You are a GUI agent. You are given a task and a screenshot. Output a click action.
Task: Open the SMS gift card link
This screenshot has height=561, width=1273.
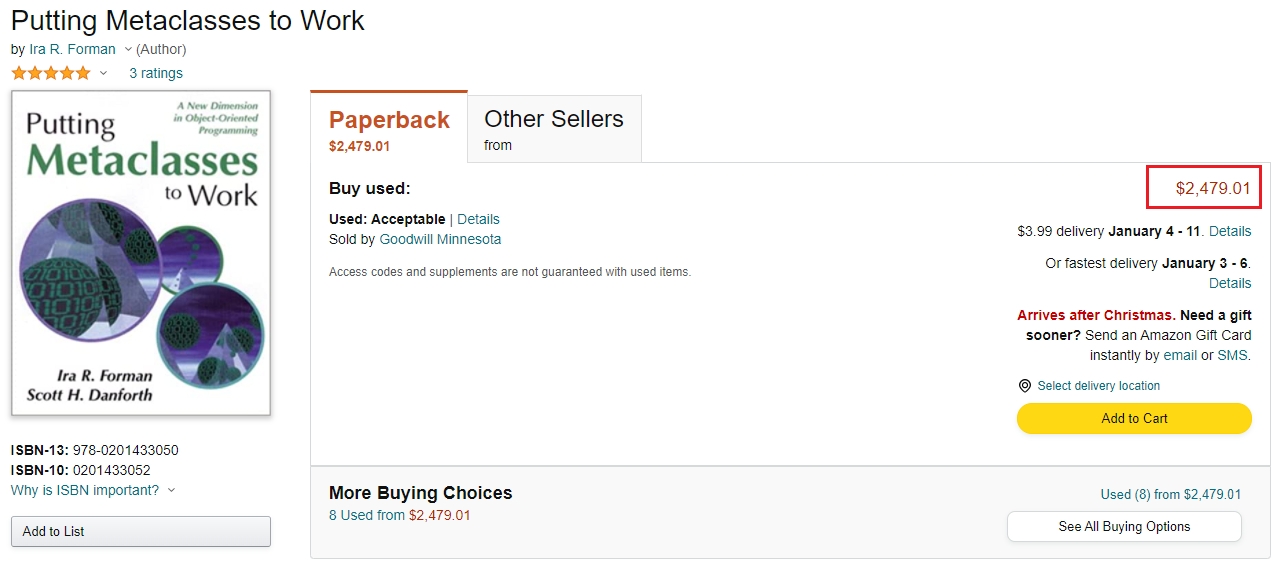coord(1232,355)
